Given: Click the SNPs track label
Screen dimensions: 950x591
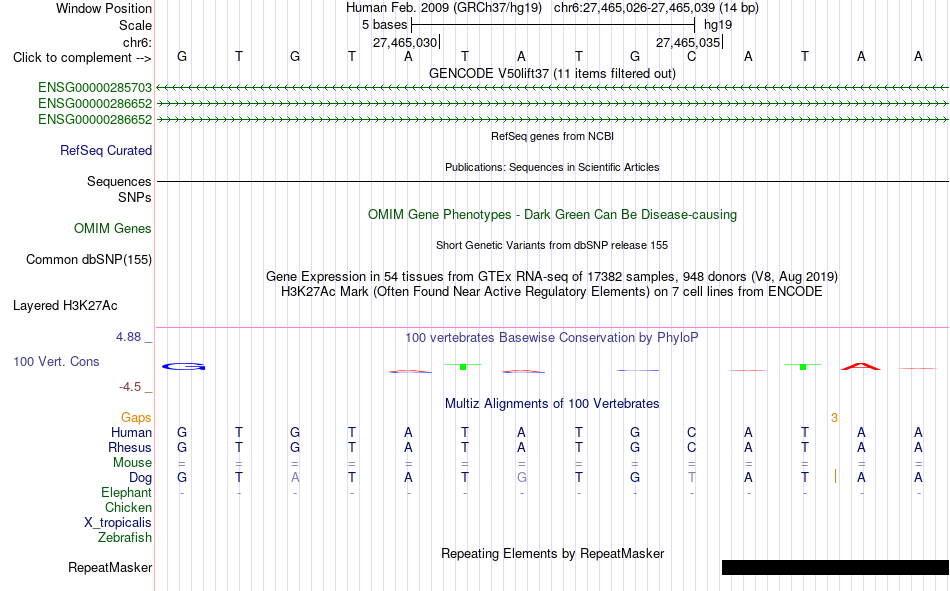Looking at the screenshot, I should (135, 198).
